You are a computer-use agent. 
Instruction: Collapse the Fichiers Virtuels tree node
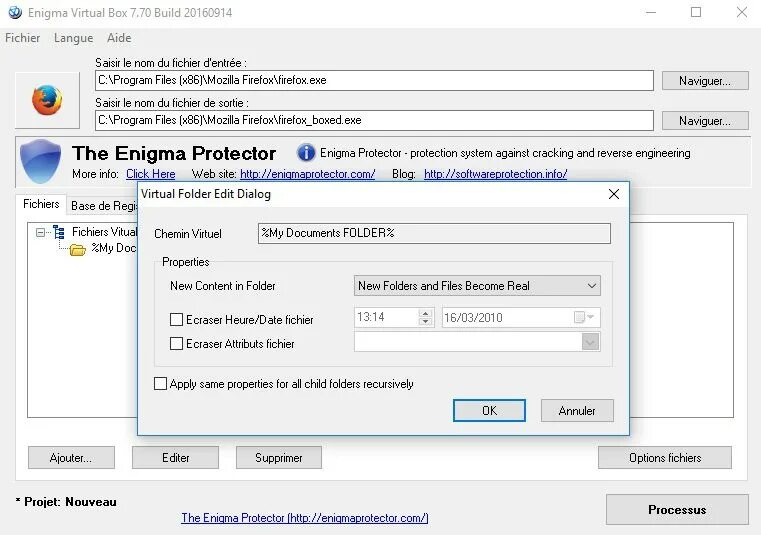point(40,233)
